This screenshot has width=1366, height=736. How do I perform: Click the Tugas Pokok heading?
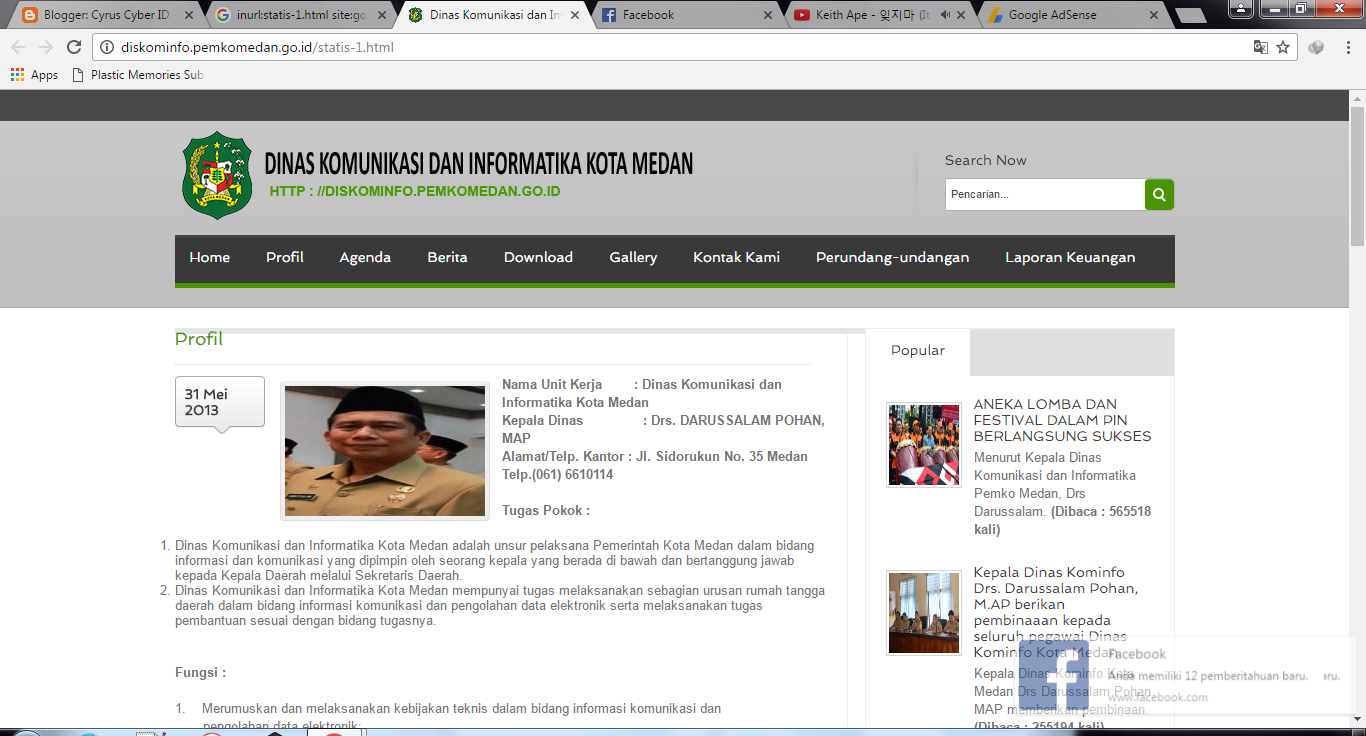coord(546,511)
